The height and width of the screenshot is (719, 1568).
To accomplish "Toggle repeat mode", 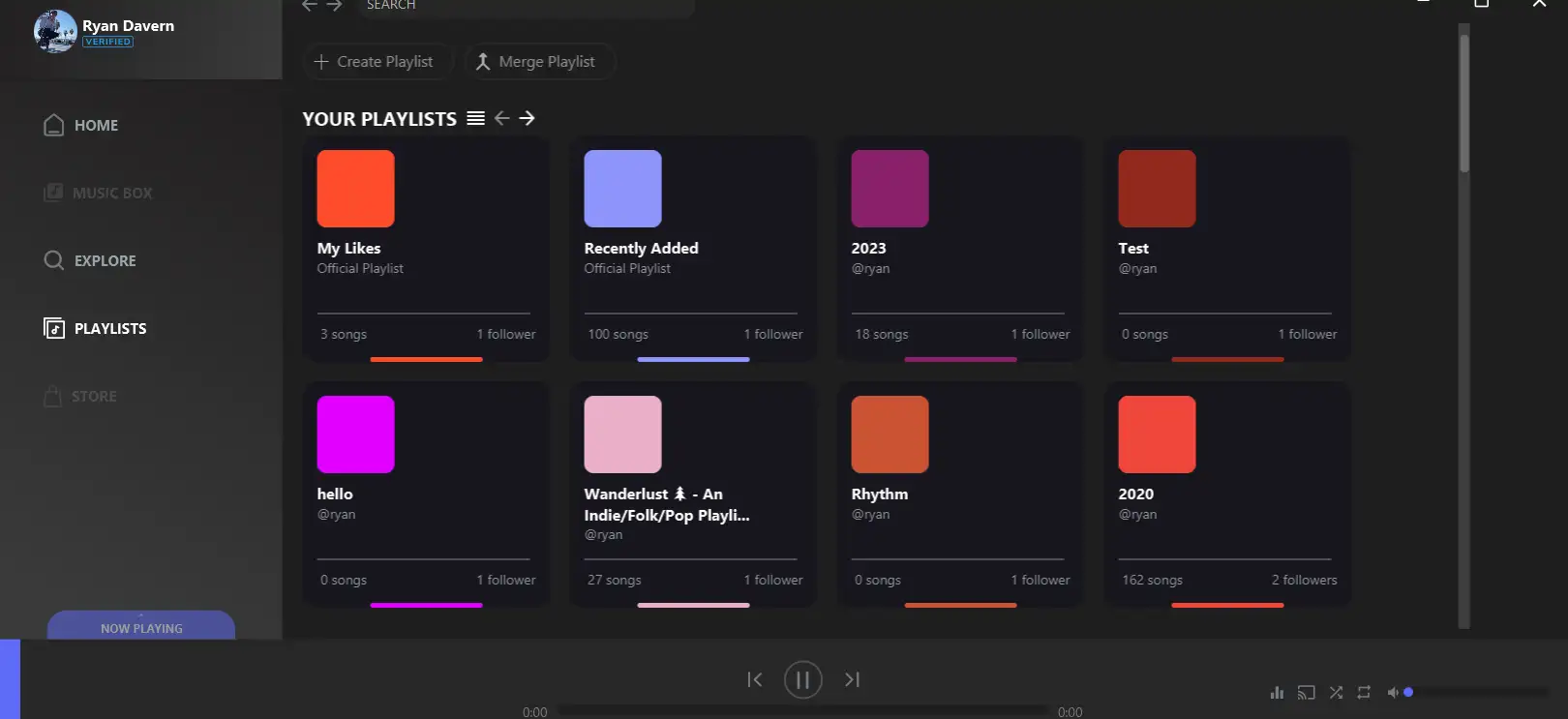I will coord(1364,692).
